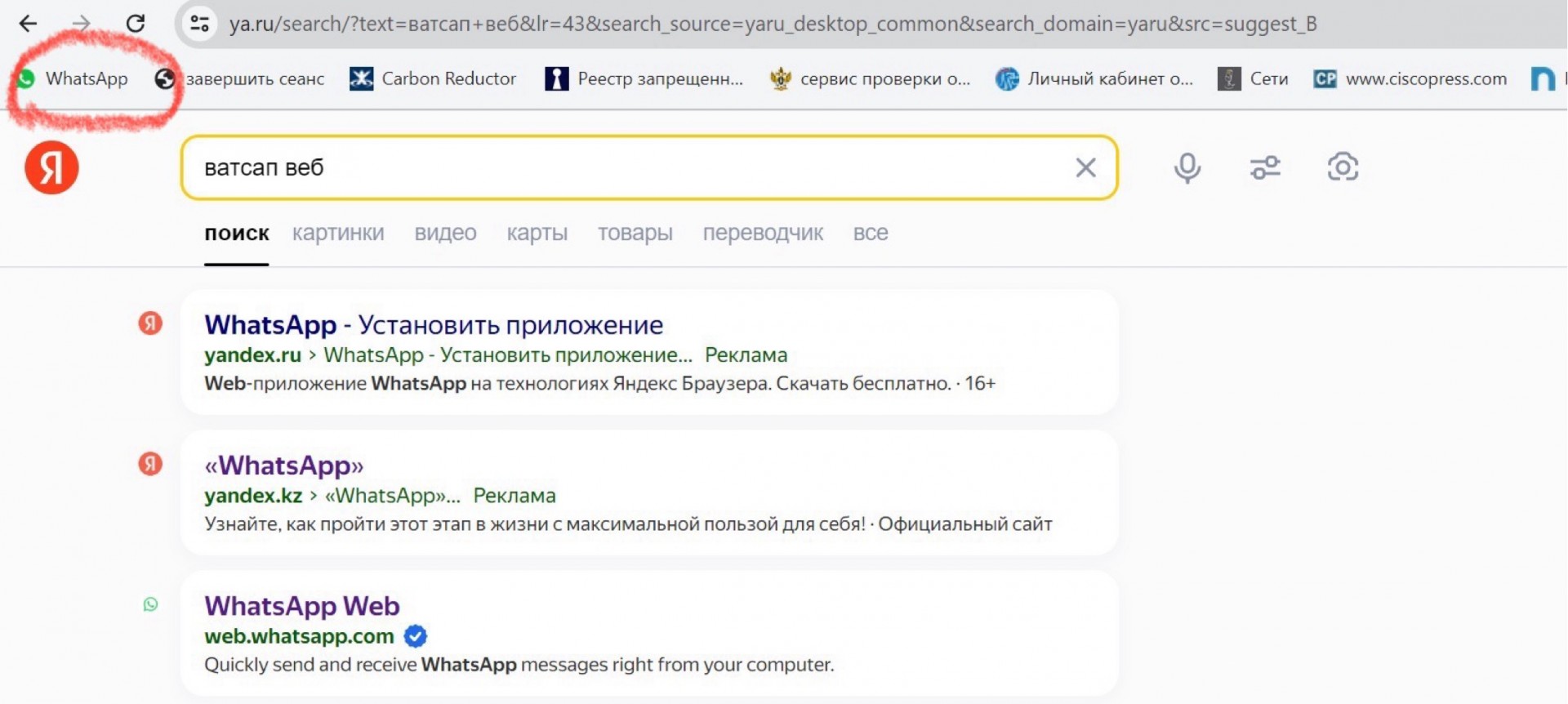The height and width of the screenshot is (704, 1568).
Task: Click the Yandex logo
Action: (x=51, y=167)
